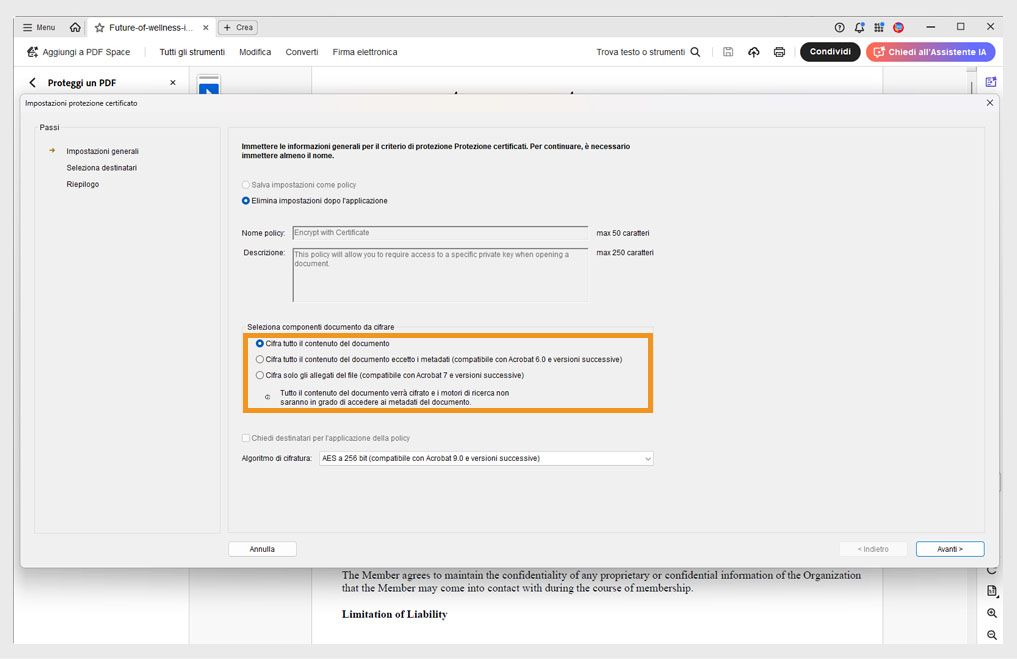Select Cifra solo gli allegati del file option
The width and height of the screenshot is (1017, 659).
tap(260, 376)
